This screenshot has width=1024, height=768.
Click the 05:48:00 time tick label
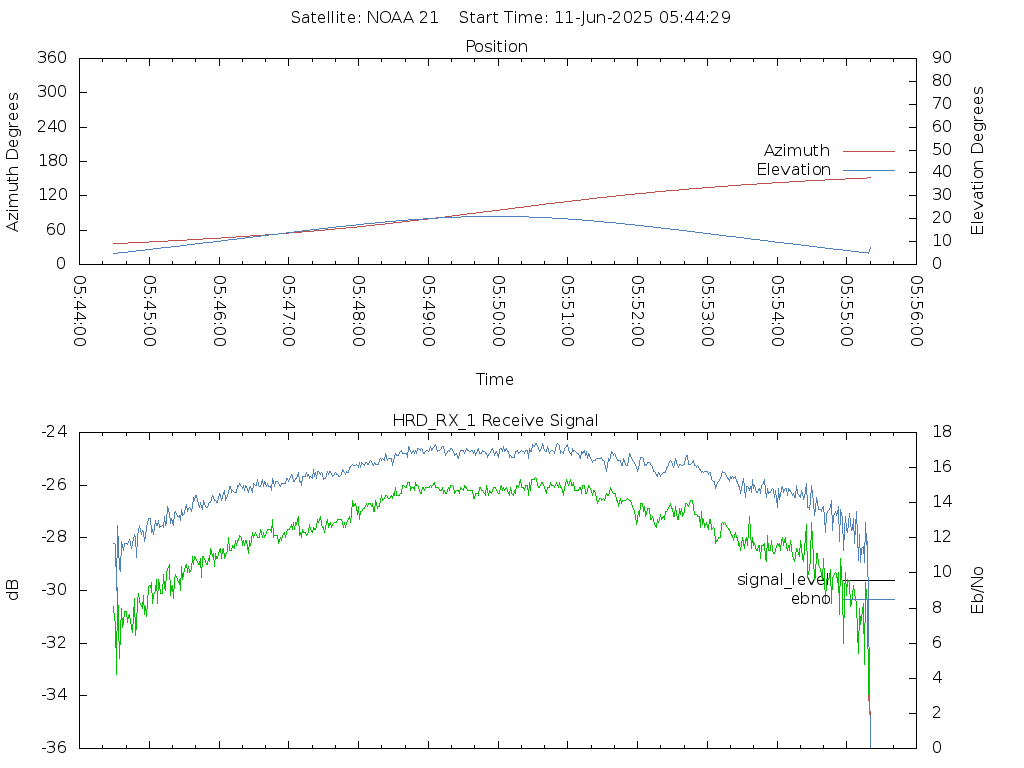(359, 311)
